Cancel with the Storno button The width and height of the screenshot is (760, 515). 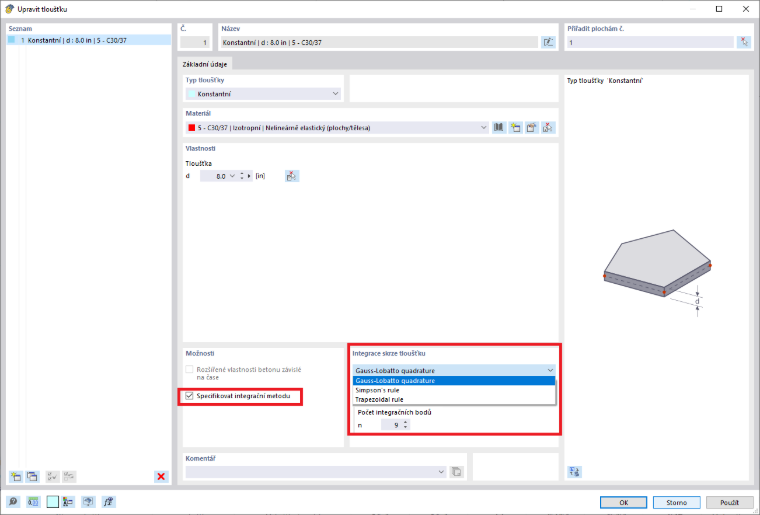676,502
